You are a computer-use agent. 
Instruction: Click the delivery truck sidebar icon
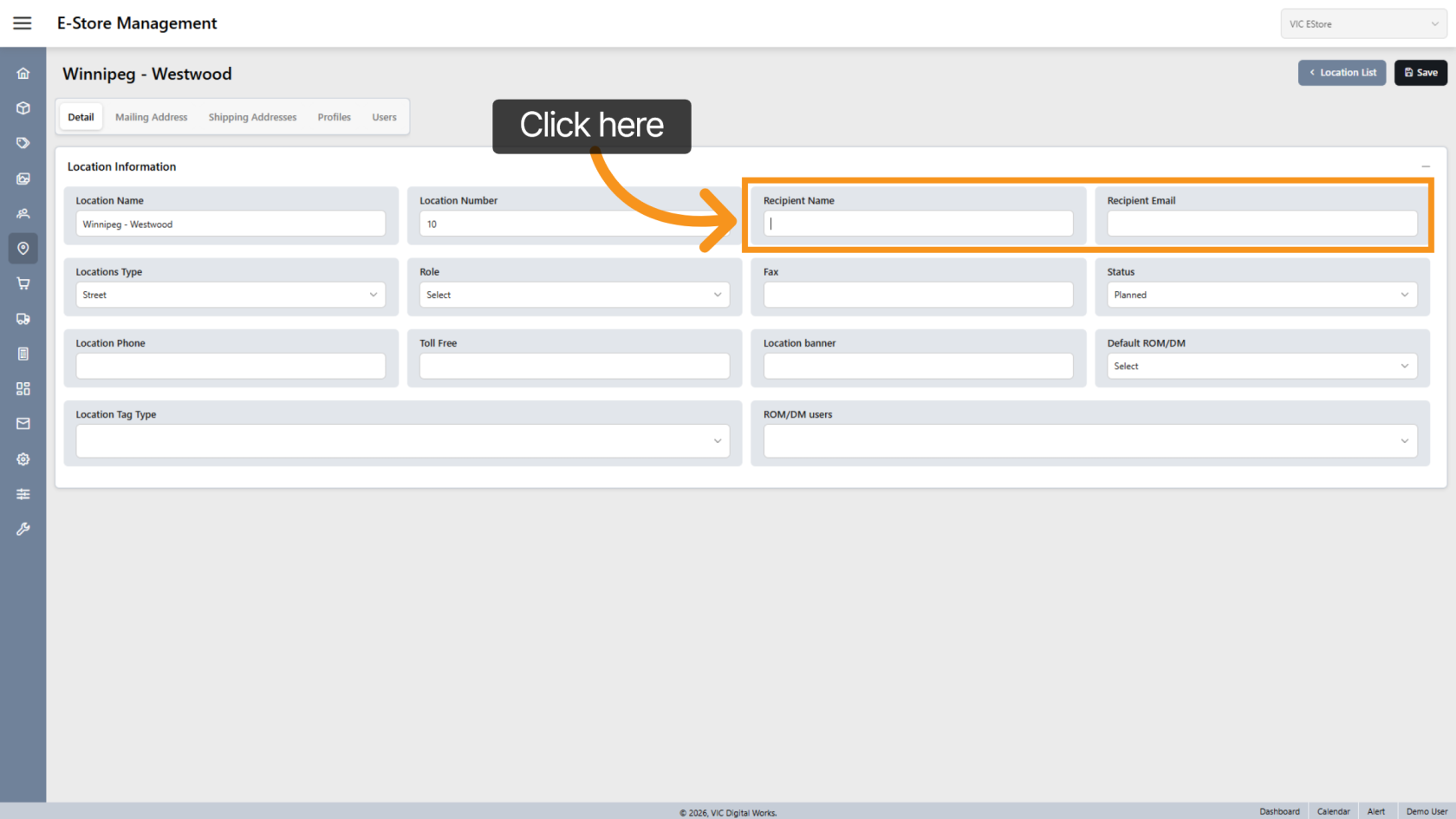[23, 319]
